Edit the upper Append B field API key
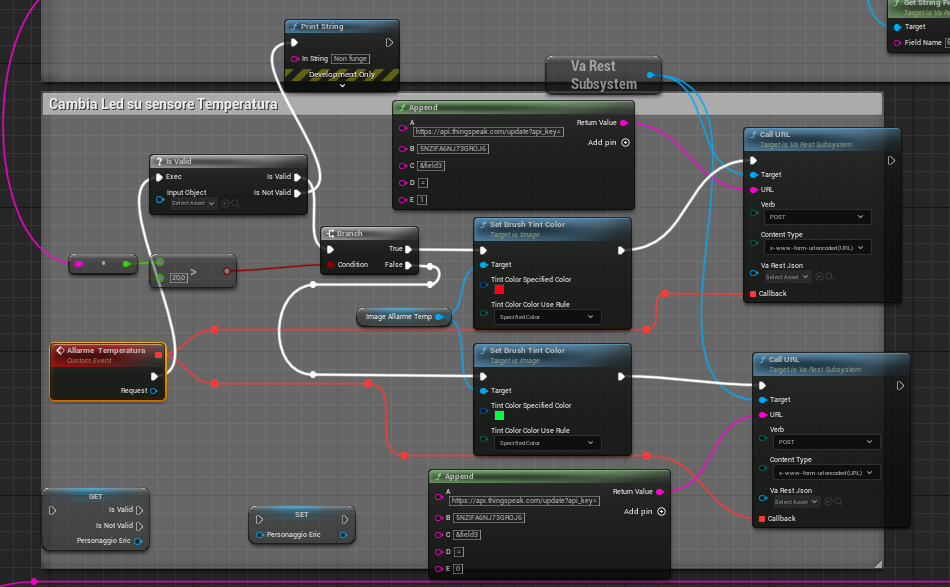Image resolution: width=950 pixels, height=587 pixels. tap(453, 148)
